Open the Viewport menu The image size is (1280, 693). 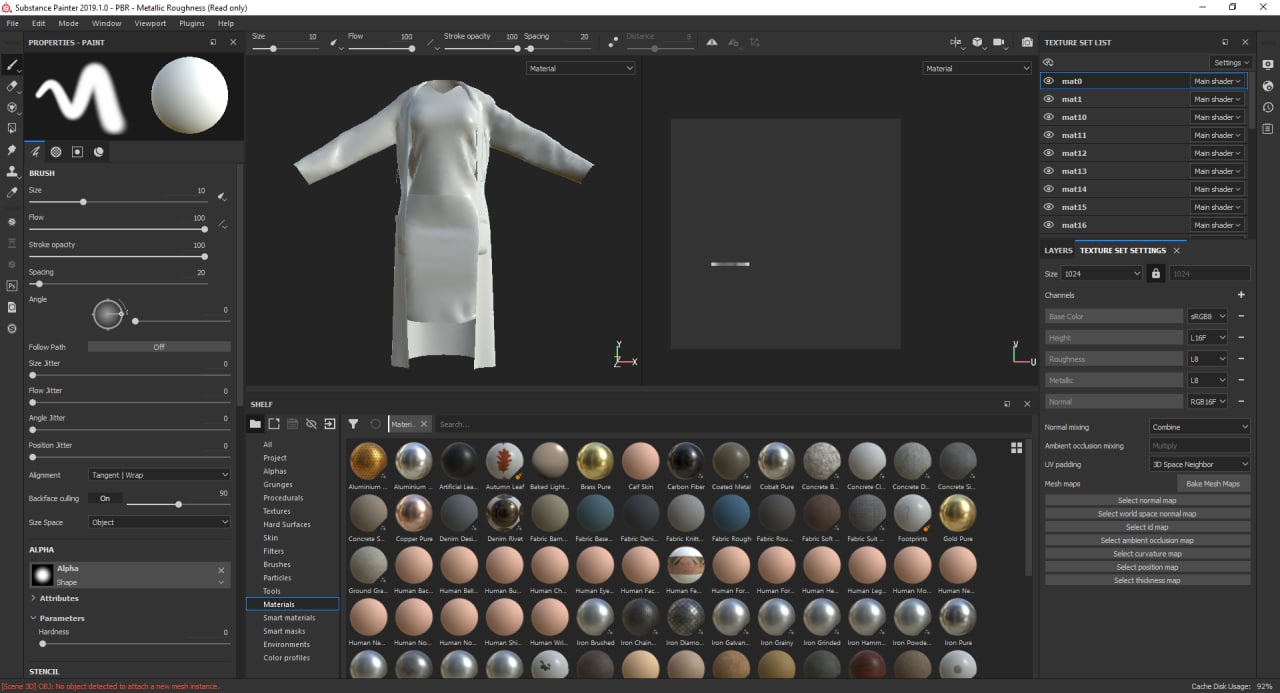(150, 23)
